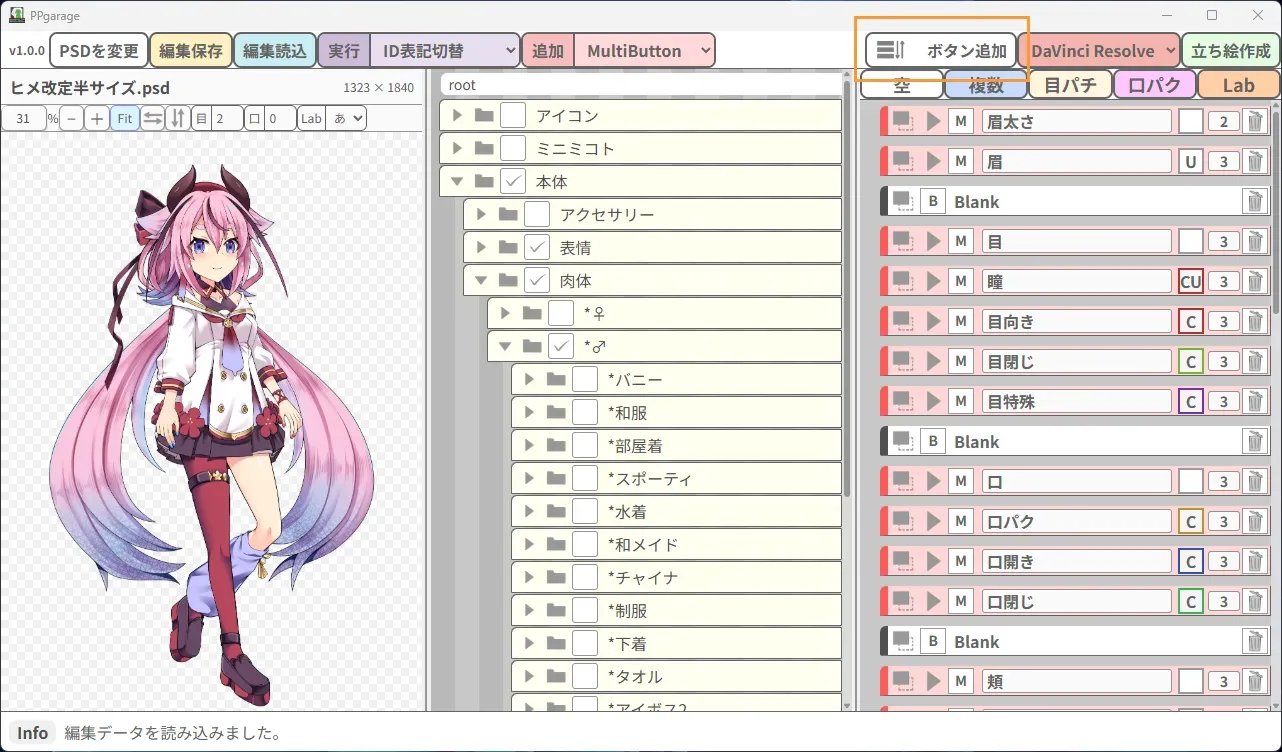Switch to the Lab tab
The width and height of the screenshot is (1282, 752).
click(1238, 85)
